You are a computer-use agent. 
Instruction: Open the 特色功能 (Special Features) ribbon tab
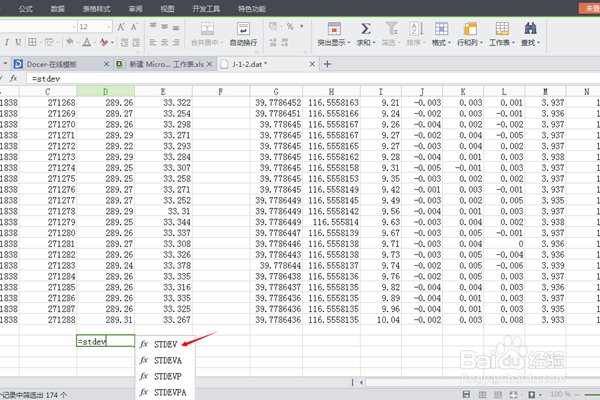coord(252,9)
